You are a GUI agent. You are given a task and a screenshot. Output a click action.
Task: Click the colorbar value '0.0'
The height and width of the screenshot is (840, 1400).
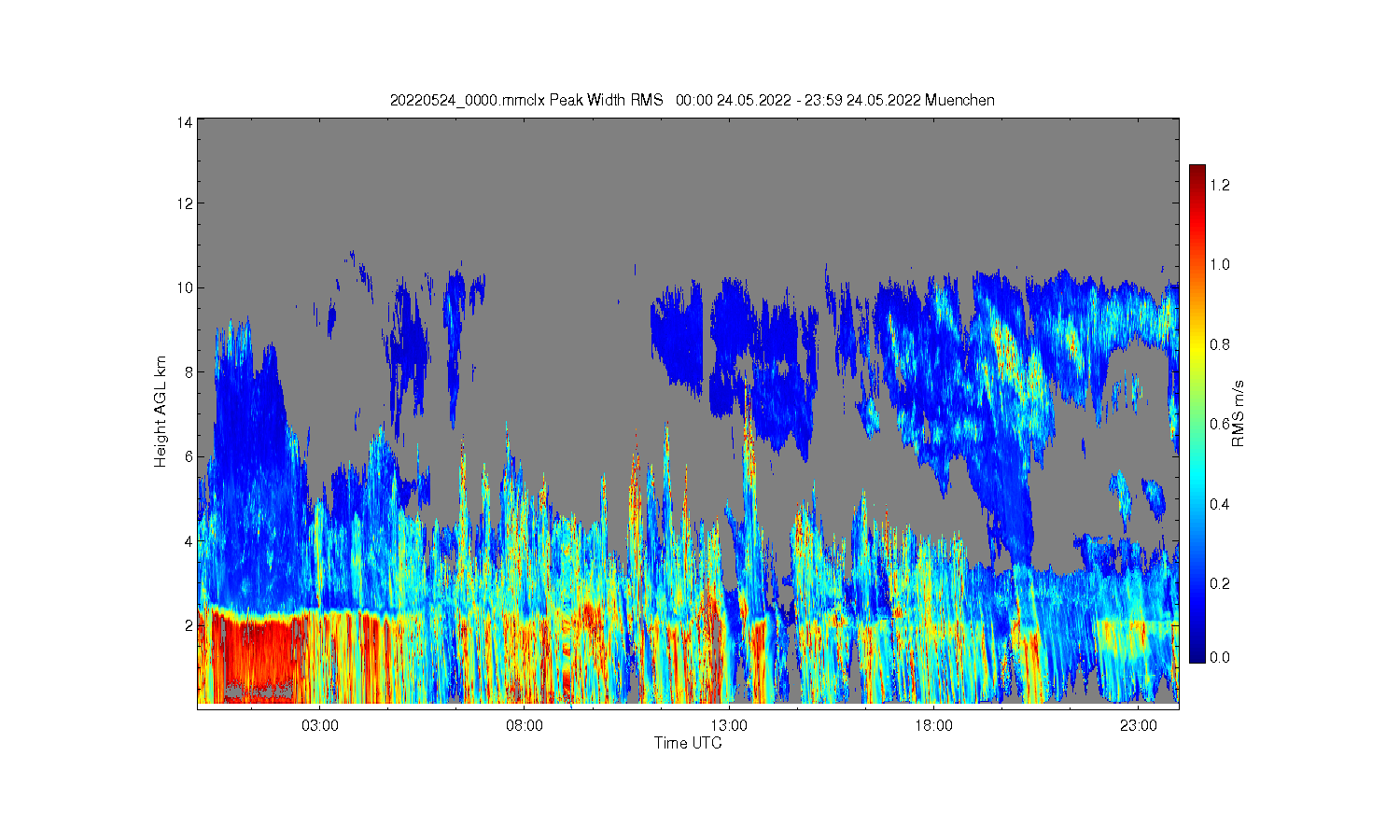(x=1220, y=657)
